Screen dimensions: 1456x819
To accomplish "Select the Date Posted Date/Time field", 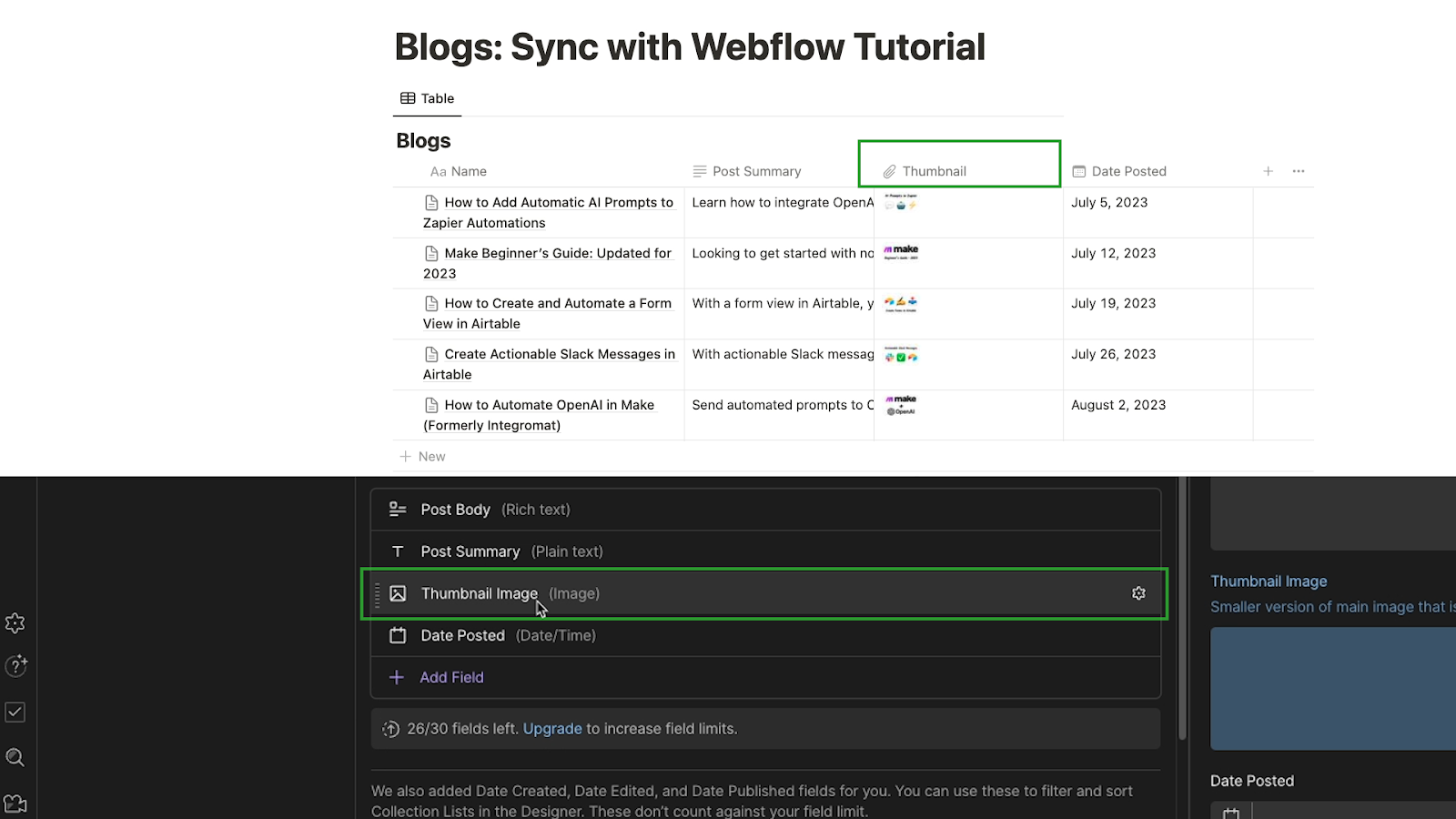I will pyautogui.click(x=765, y=635).
